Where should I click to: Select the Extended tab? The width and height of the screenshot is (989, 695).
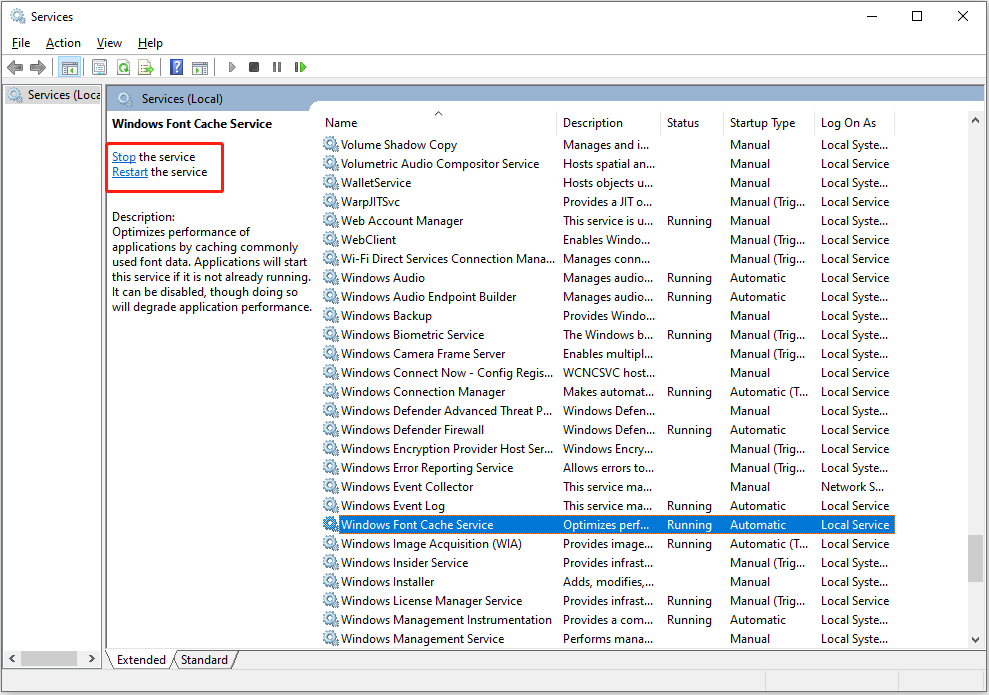[140, 659]
